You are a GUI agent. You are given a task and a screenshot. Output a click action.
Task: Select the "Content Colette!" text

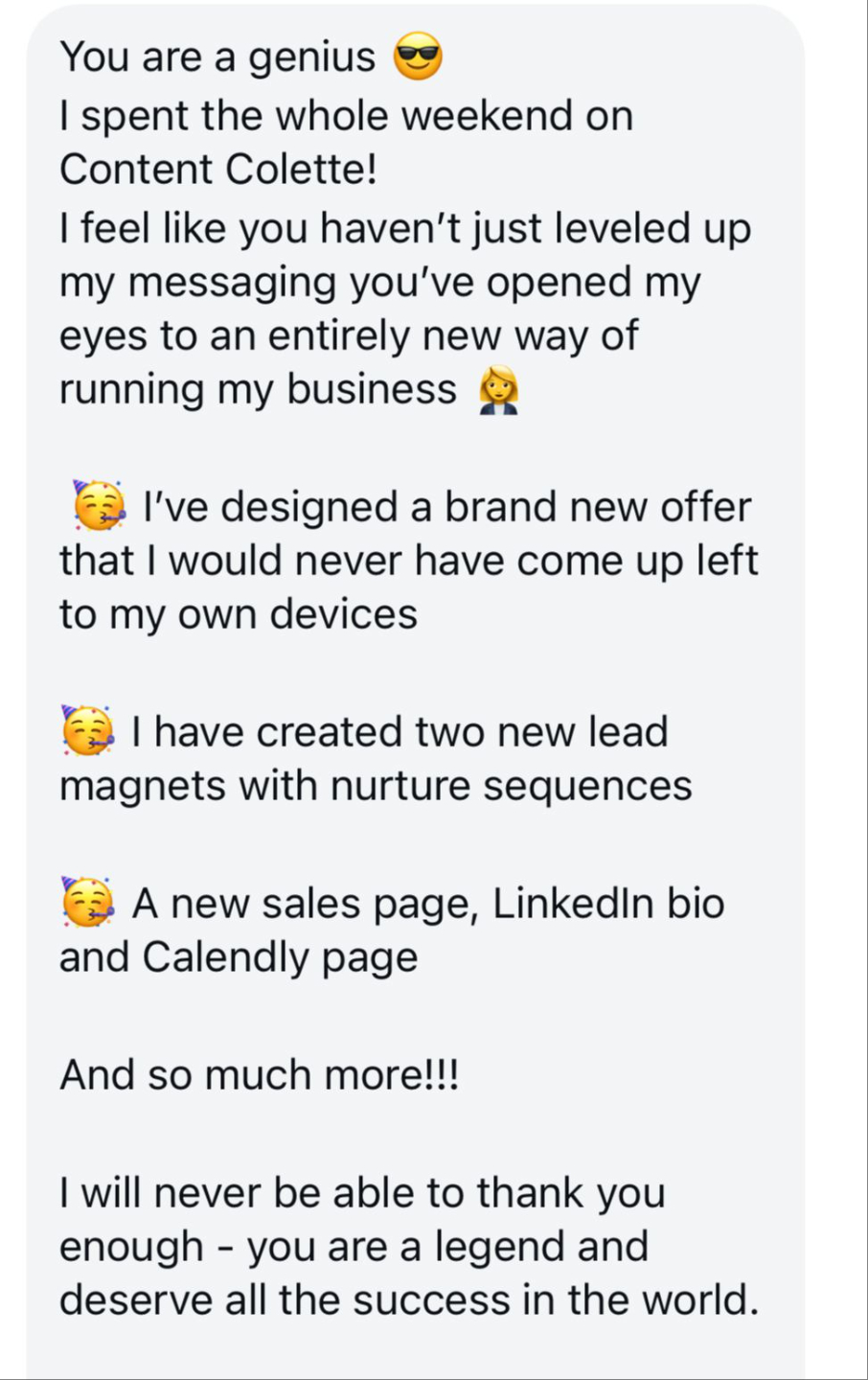218,170
